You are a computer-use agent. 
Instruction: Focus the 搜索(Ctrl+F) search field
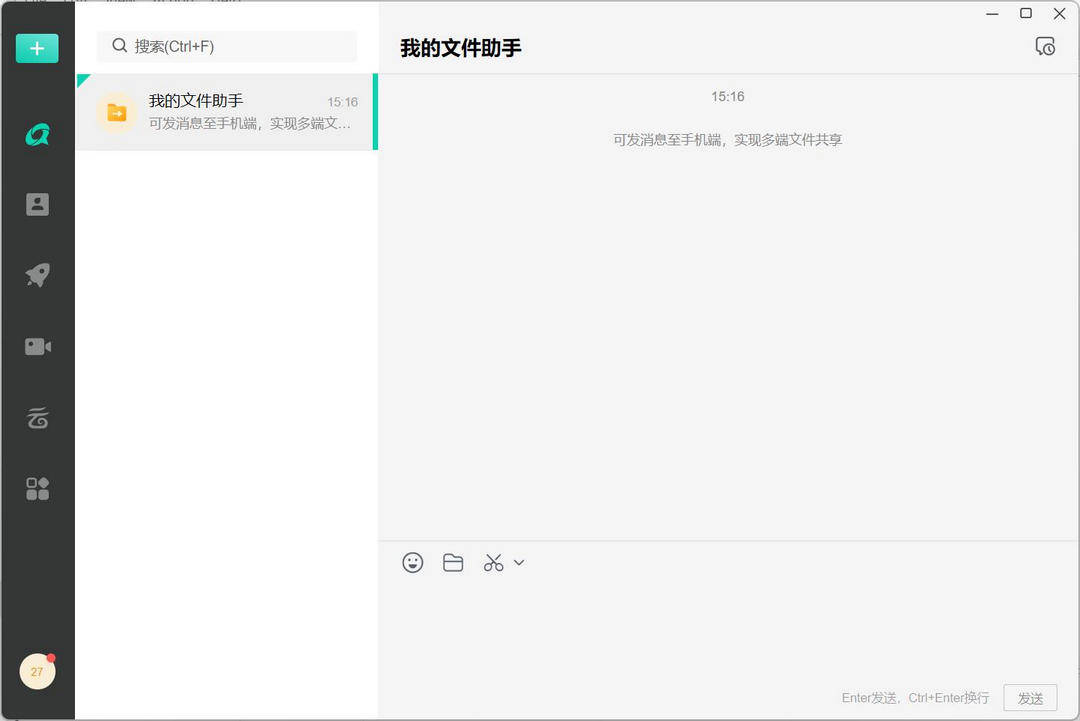[x=227, y=46]
